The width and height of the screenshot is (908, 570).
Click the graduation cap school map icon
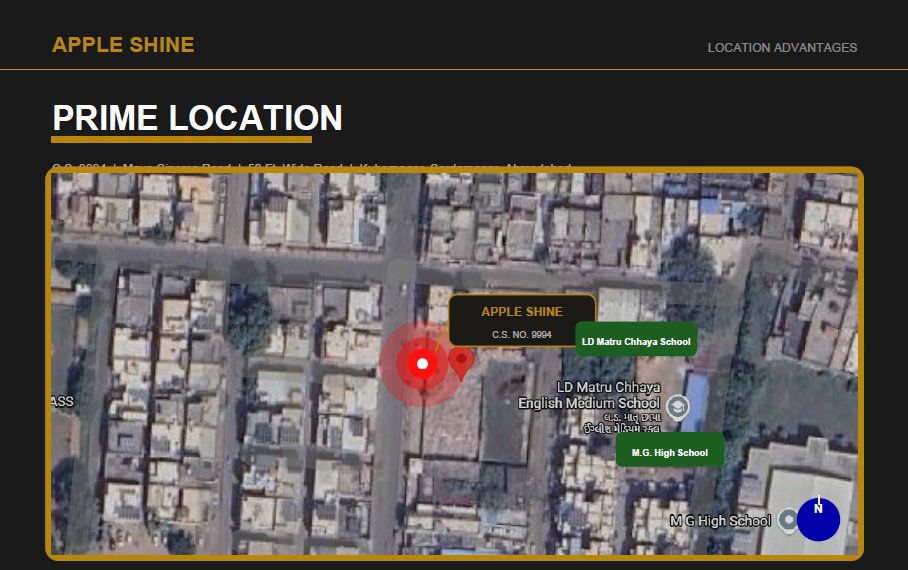[677, 407]
